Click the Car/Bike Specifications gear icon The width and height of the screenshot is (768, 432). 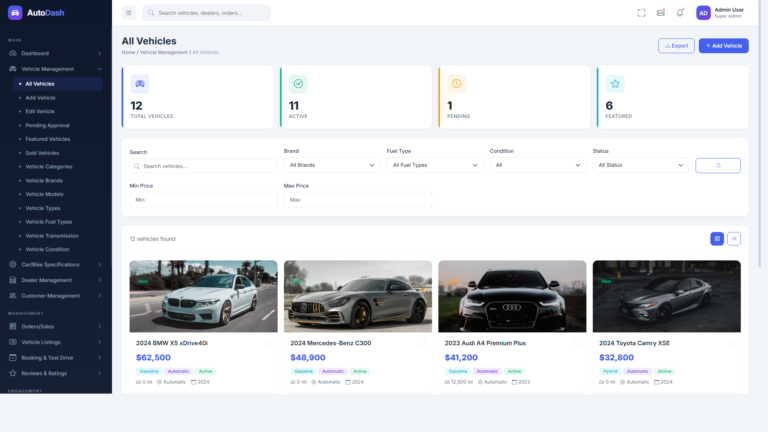pyautogui.click(x=13, y=264)
